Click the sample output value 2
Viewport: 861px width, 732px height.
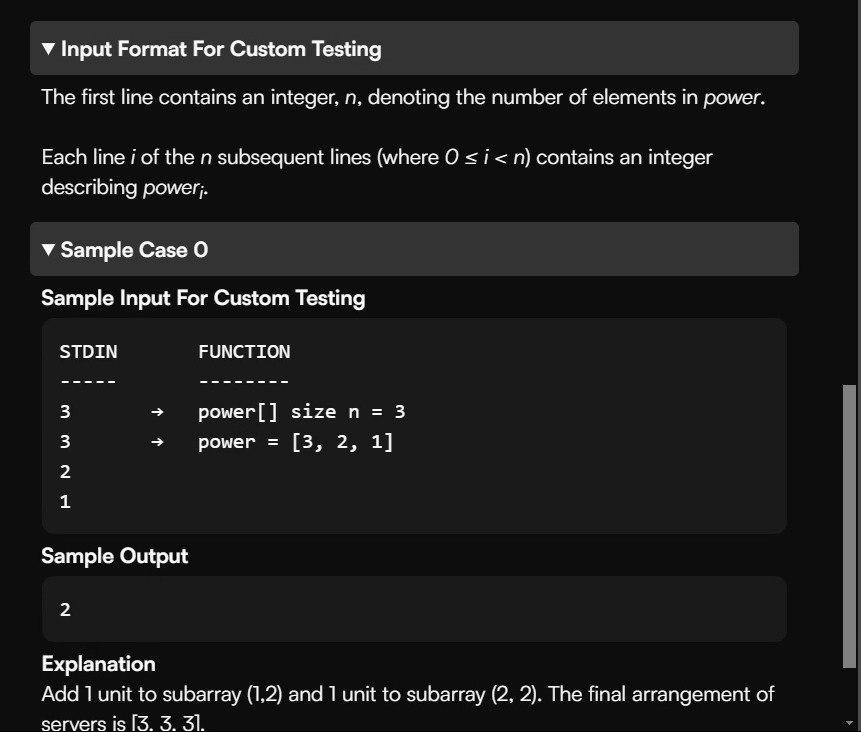[65, 609]
